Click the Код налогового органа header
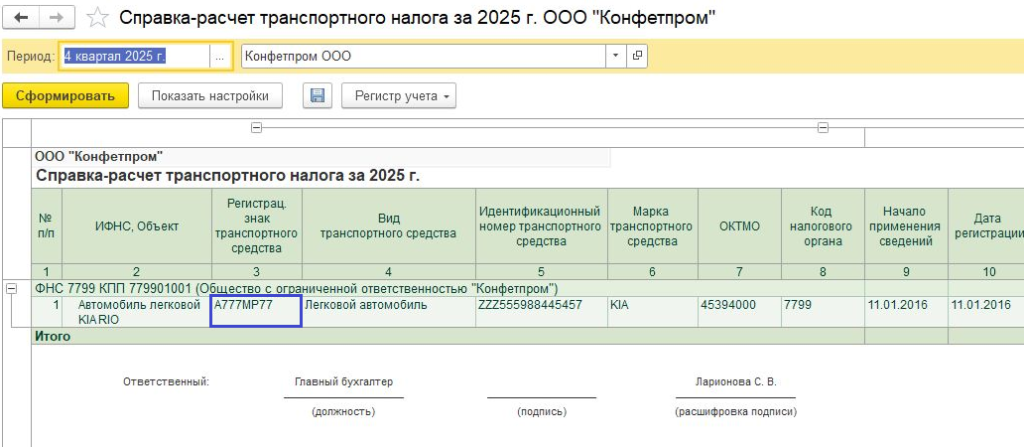 823,226
